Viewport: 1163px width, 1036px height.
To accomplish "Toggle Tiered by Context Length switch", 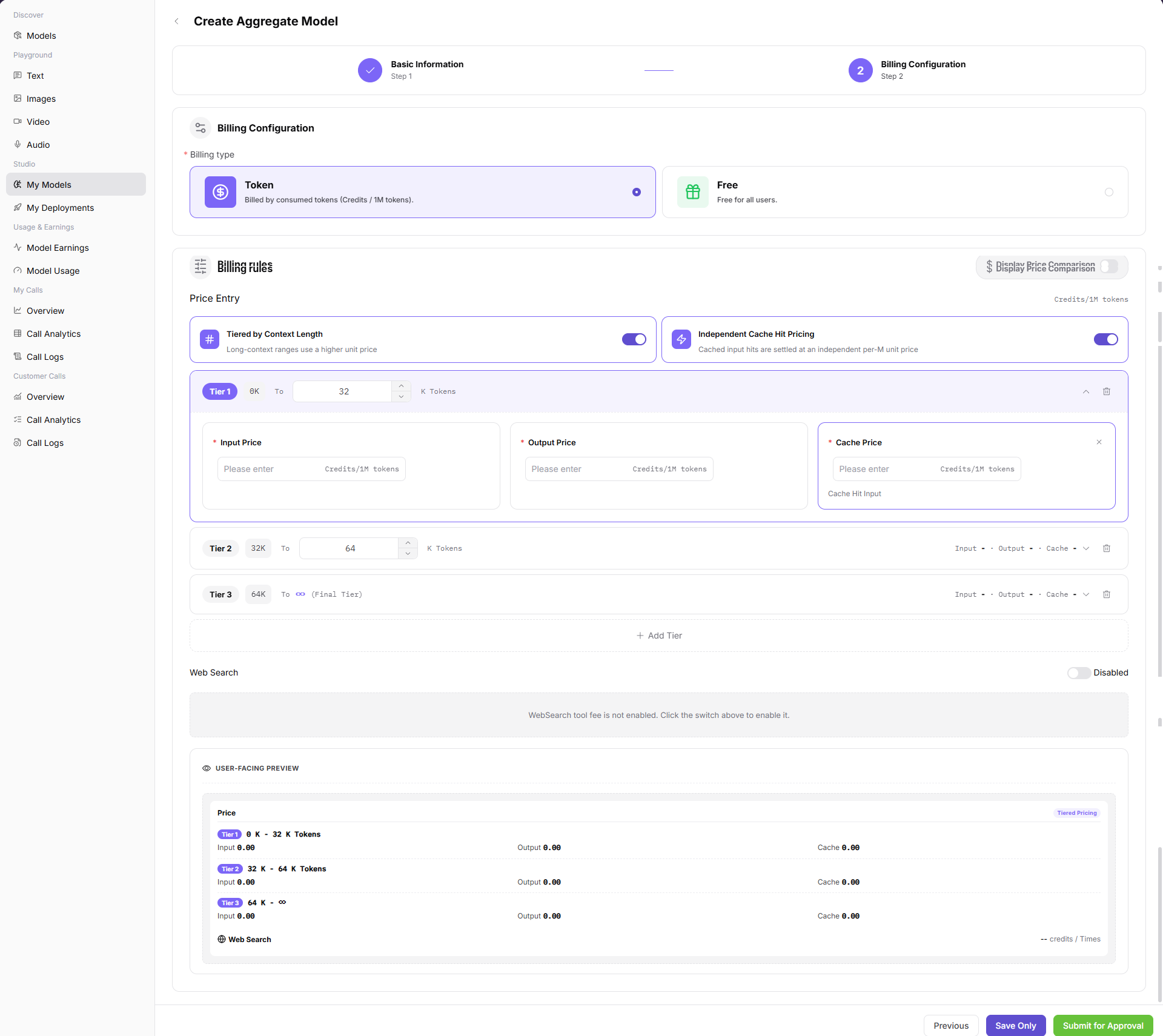I will tap(634, 339).
